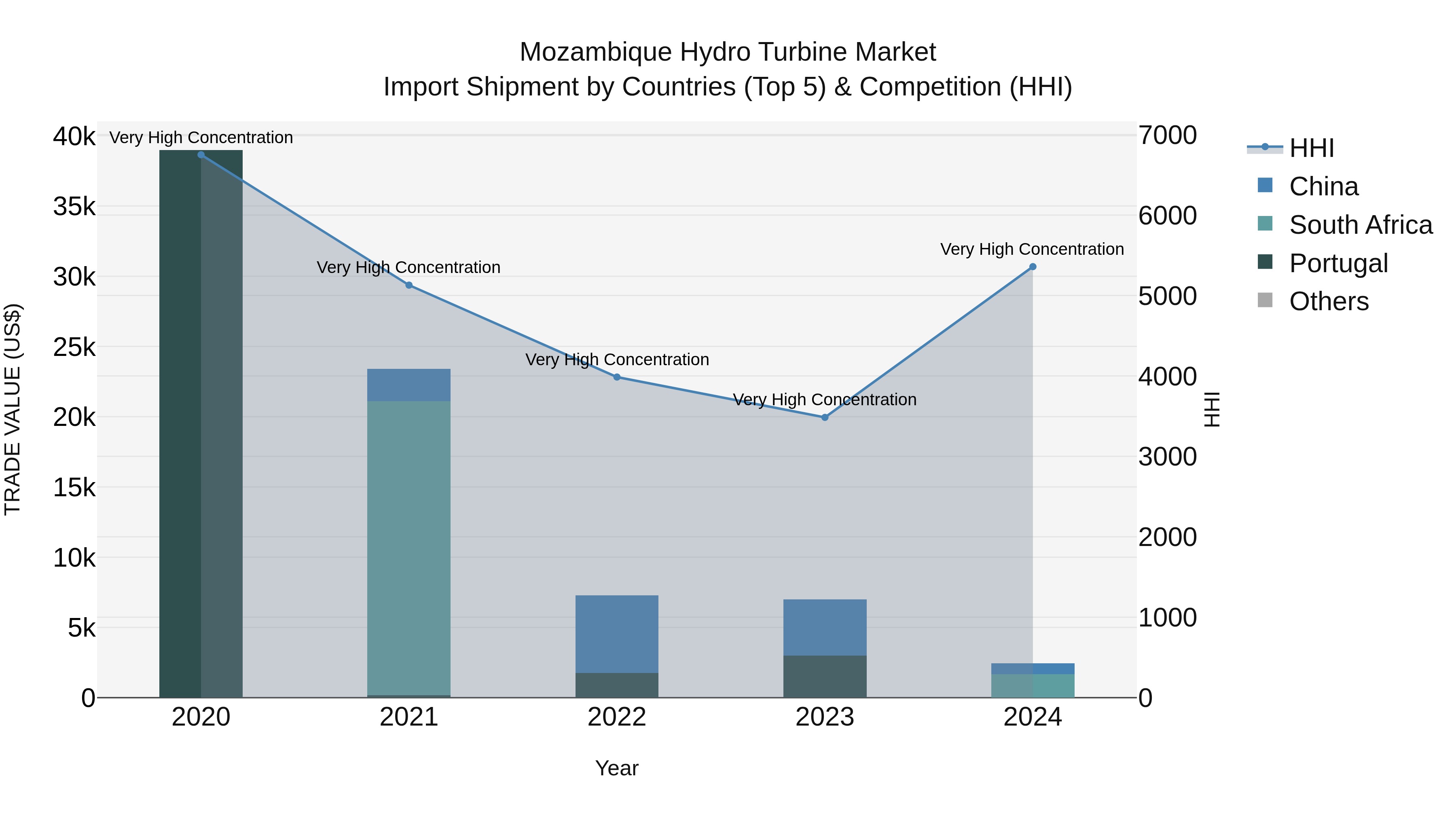Toggle Portugal series in legend

tap(1322, 263)
